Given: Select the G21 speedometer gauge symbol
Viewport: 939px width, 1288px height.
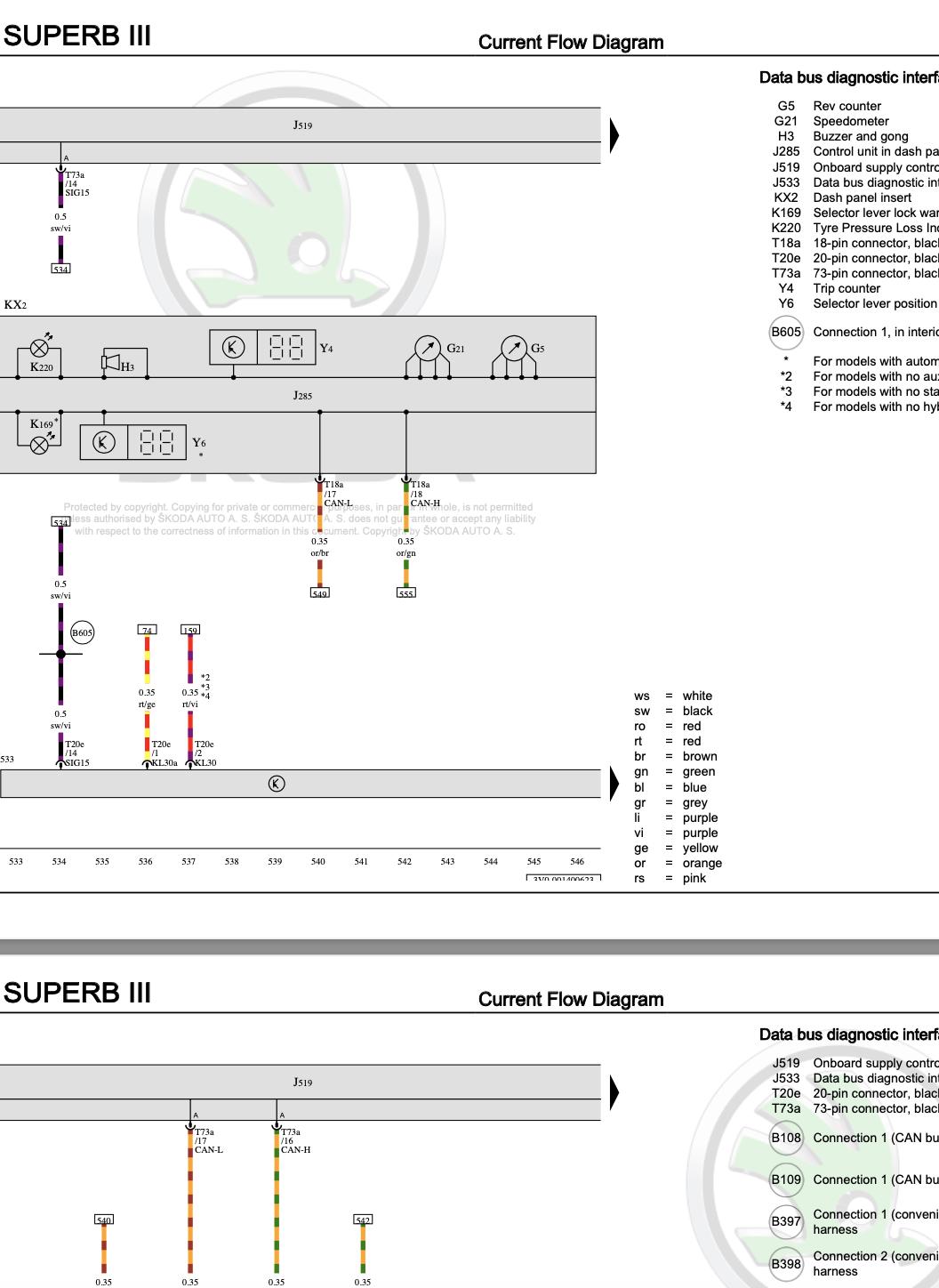Looking at the screenshot, I should 428,349.
